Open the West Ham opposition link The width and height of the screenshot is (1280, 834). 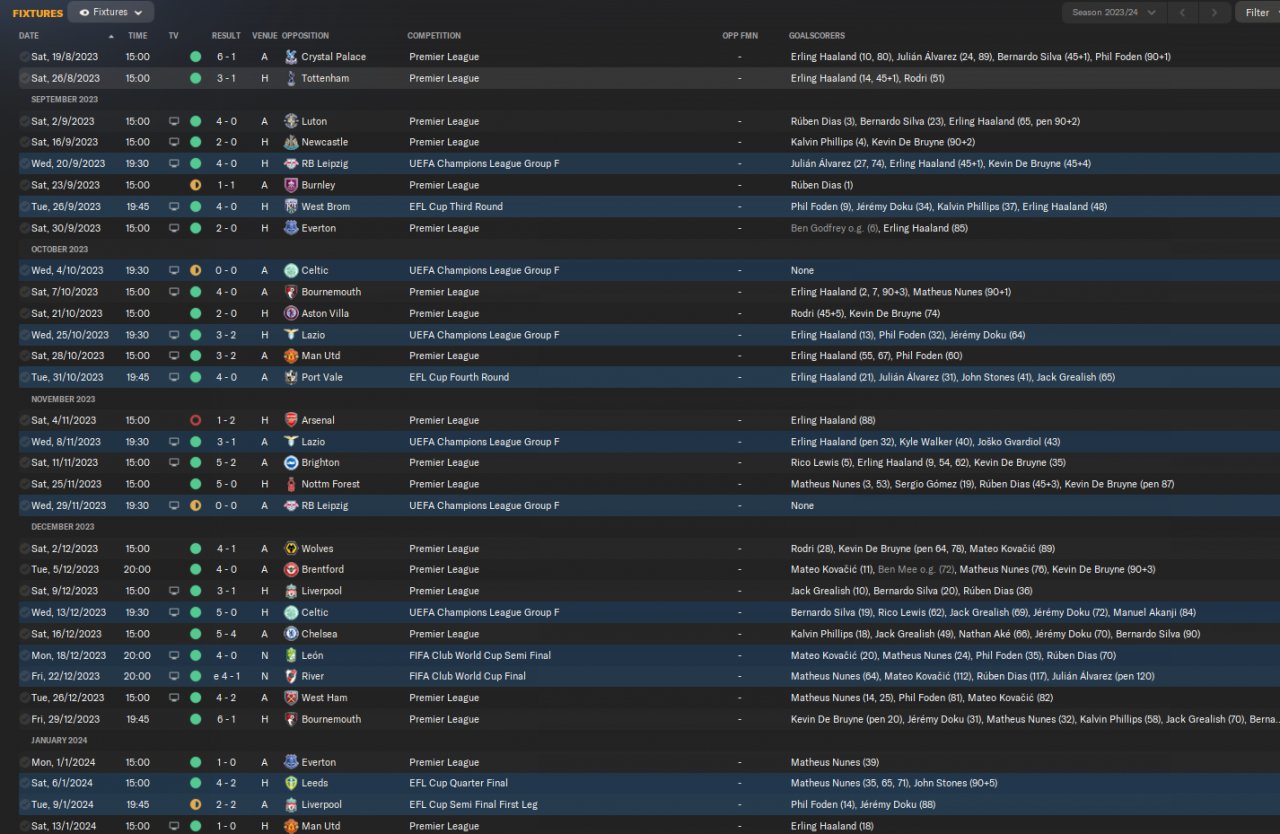pyautogui.click(x=325, y=698)
